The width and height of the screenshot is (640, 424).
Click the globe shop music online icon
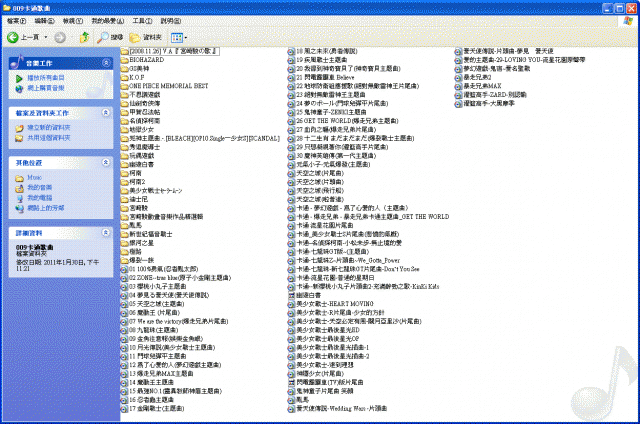coord(19,88)
